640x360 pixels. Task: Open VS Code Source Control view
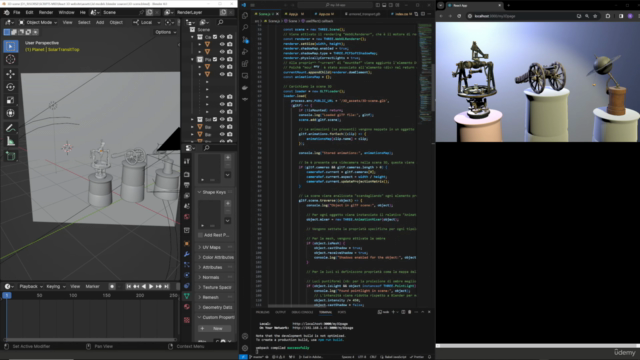pos(245,40)
